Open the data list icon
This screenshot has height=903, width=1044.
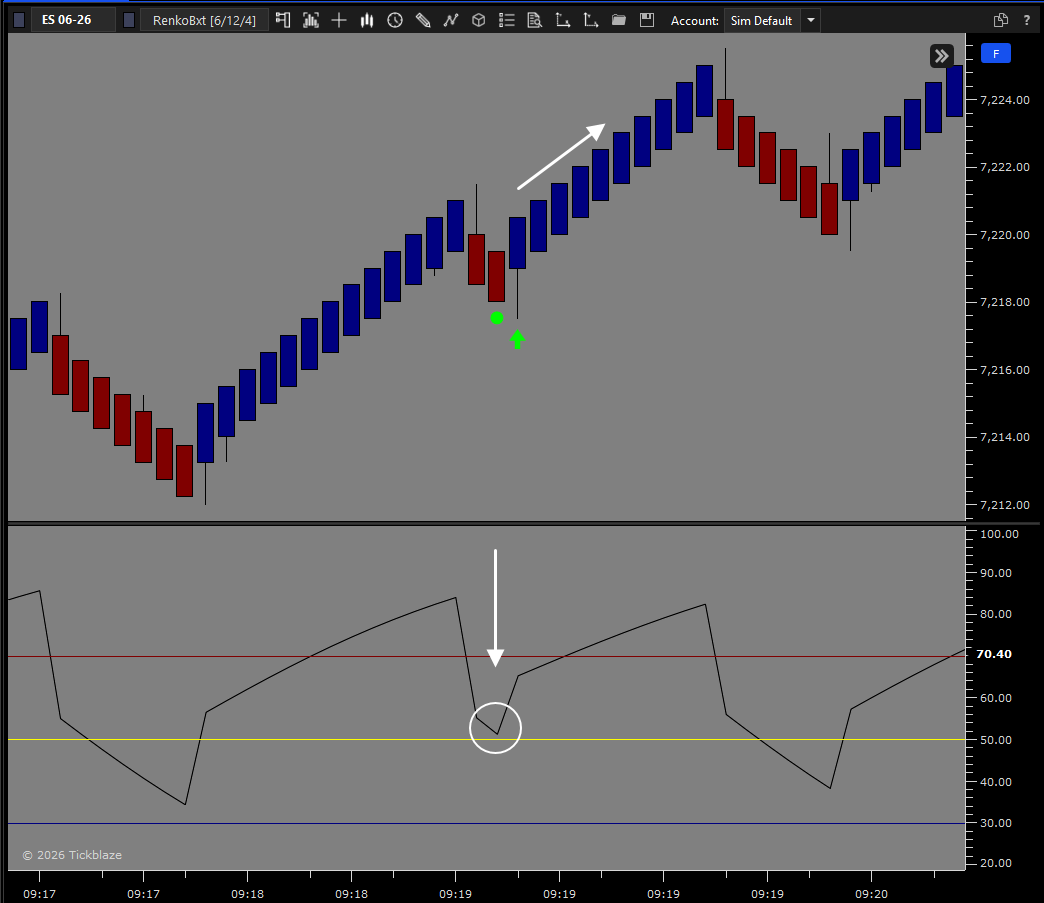click(x=507, y=21)
